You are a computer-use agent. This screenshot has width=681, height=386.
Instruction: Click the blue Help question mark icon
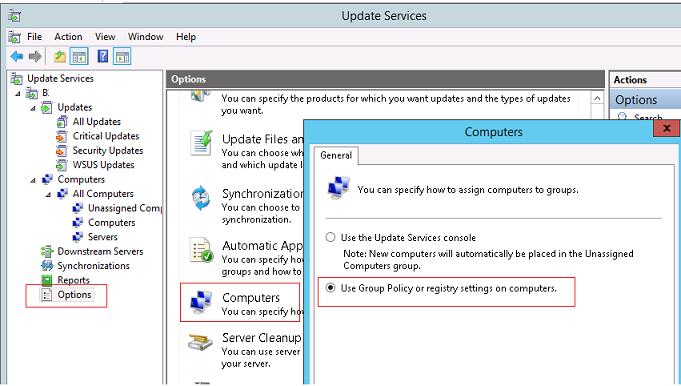click(x=102, y=56)
